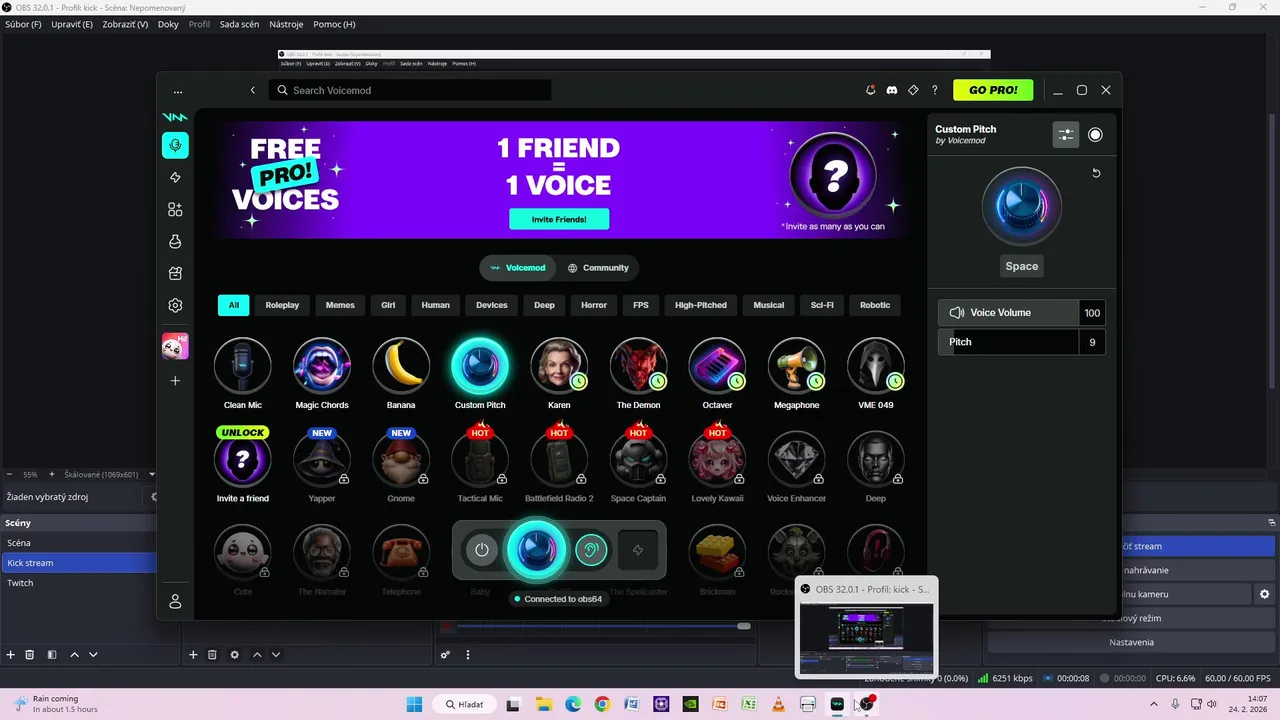This screenshot has height=720, width=1280.
Task: Open the Invite a friend unlock voice
Action: [x=242, y=459]
